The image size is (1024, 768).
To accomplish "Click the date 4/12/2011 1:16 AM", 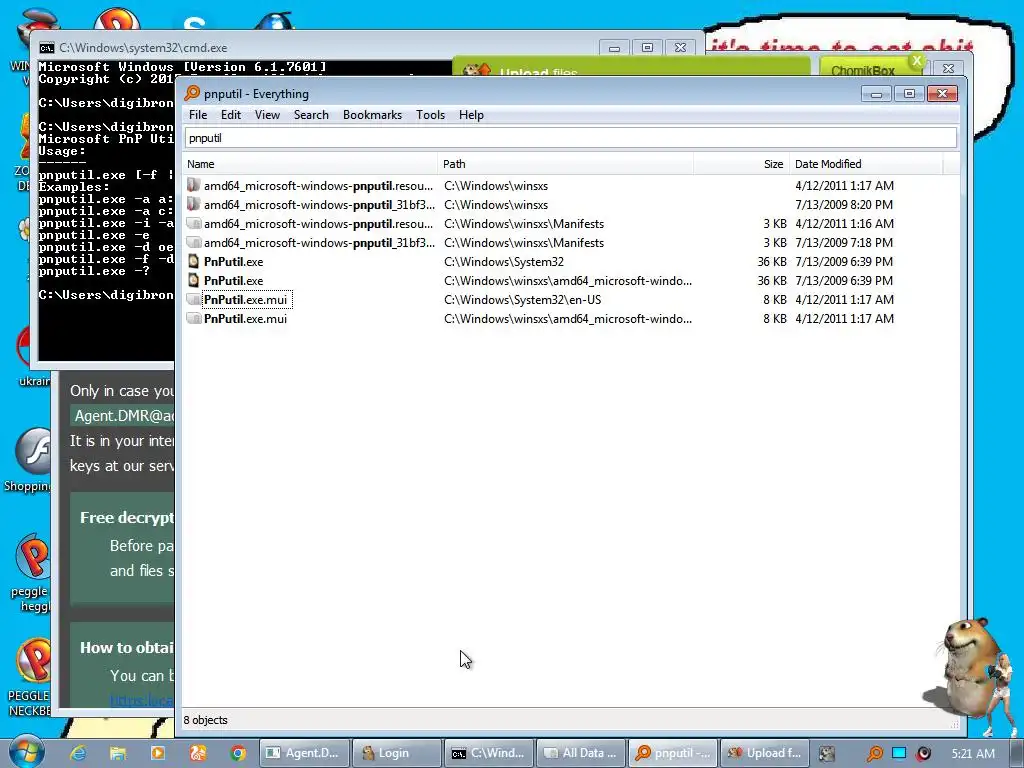I will coord(844,224).
